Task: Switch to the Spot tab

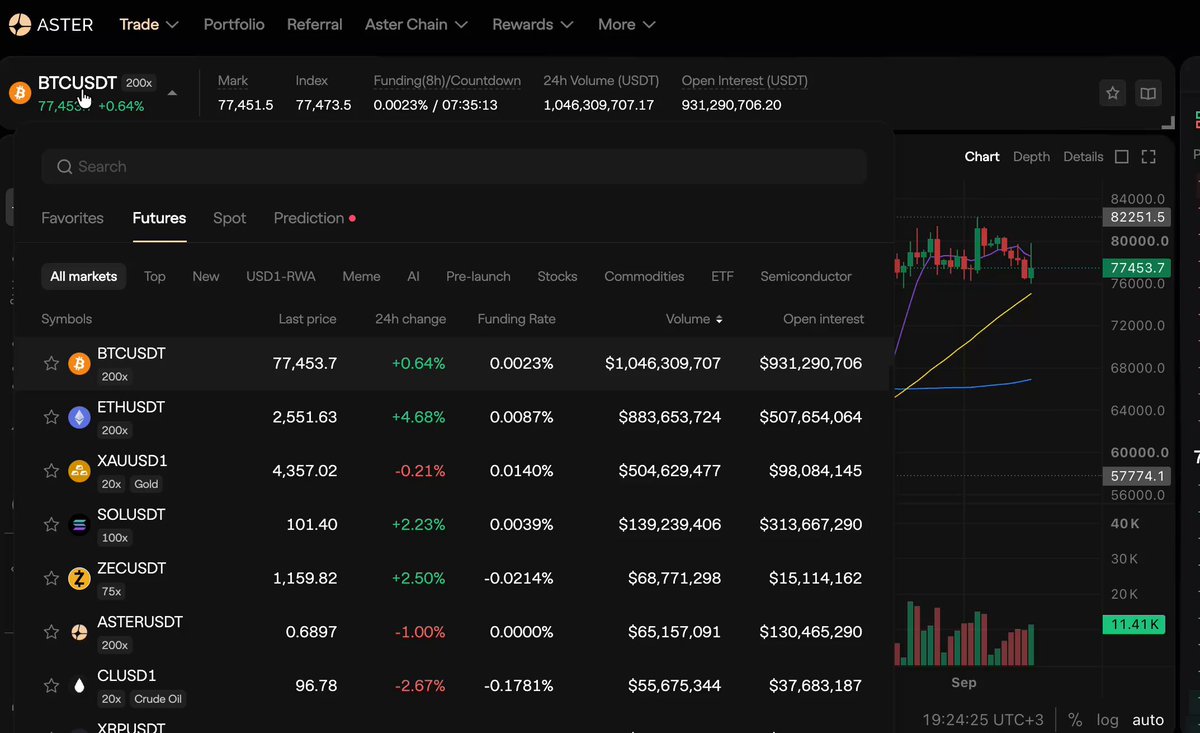Action: (x=229, y=218)
